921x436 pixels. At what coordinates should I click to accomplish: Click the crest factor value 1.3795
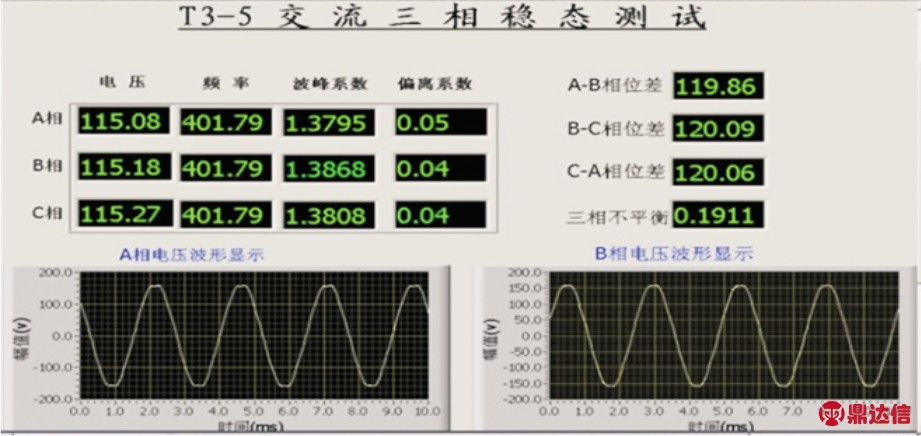point(329,122)
